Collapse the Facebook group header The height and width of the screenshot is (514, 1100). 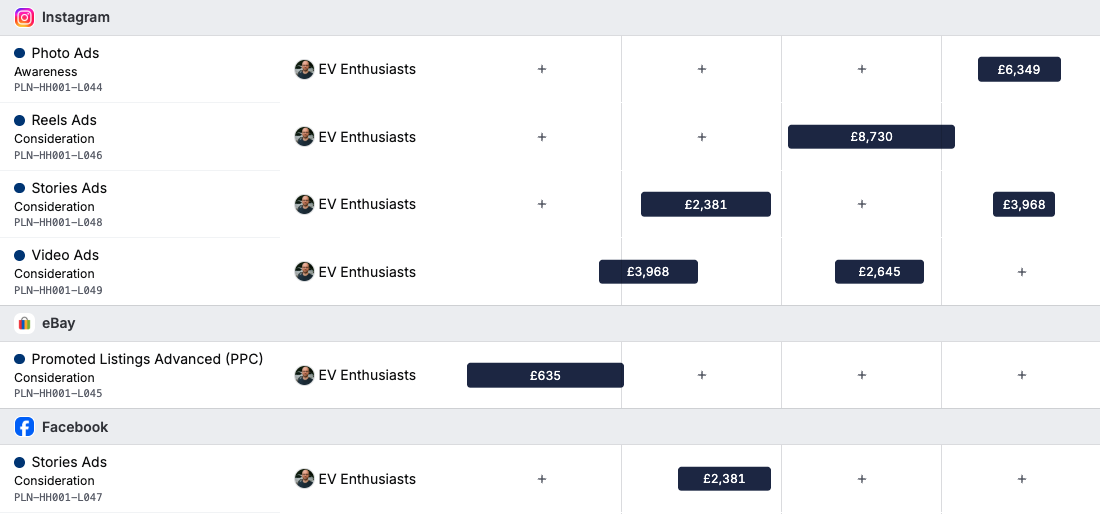point(75,427)
